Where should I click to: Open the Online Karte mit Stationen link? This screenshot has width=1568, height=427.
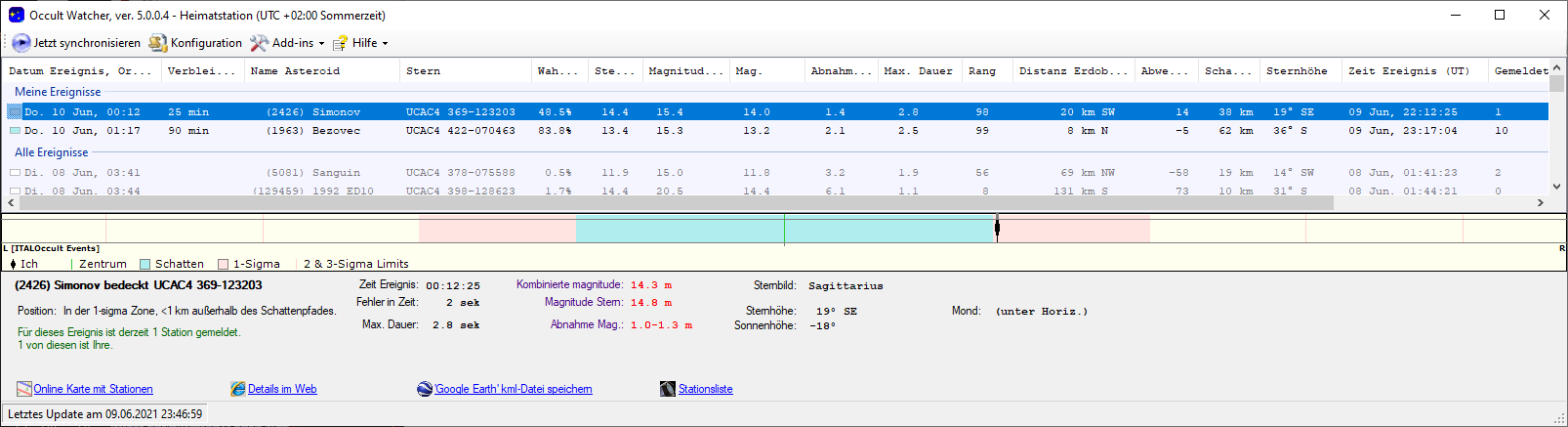(93, 389)
